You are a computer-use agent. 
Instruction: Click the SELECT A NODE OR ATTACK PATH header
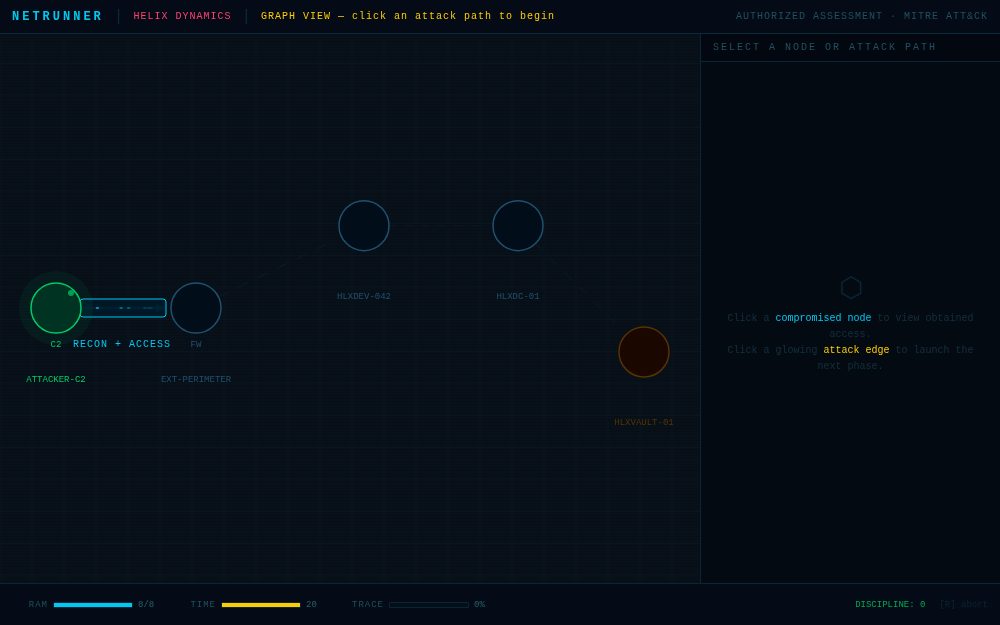(x=825, y=47)
